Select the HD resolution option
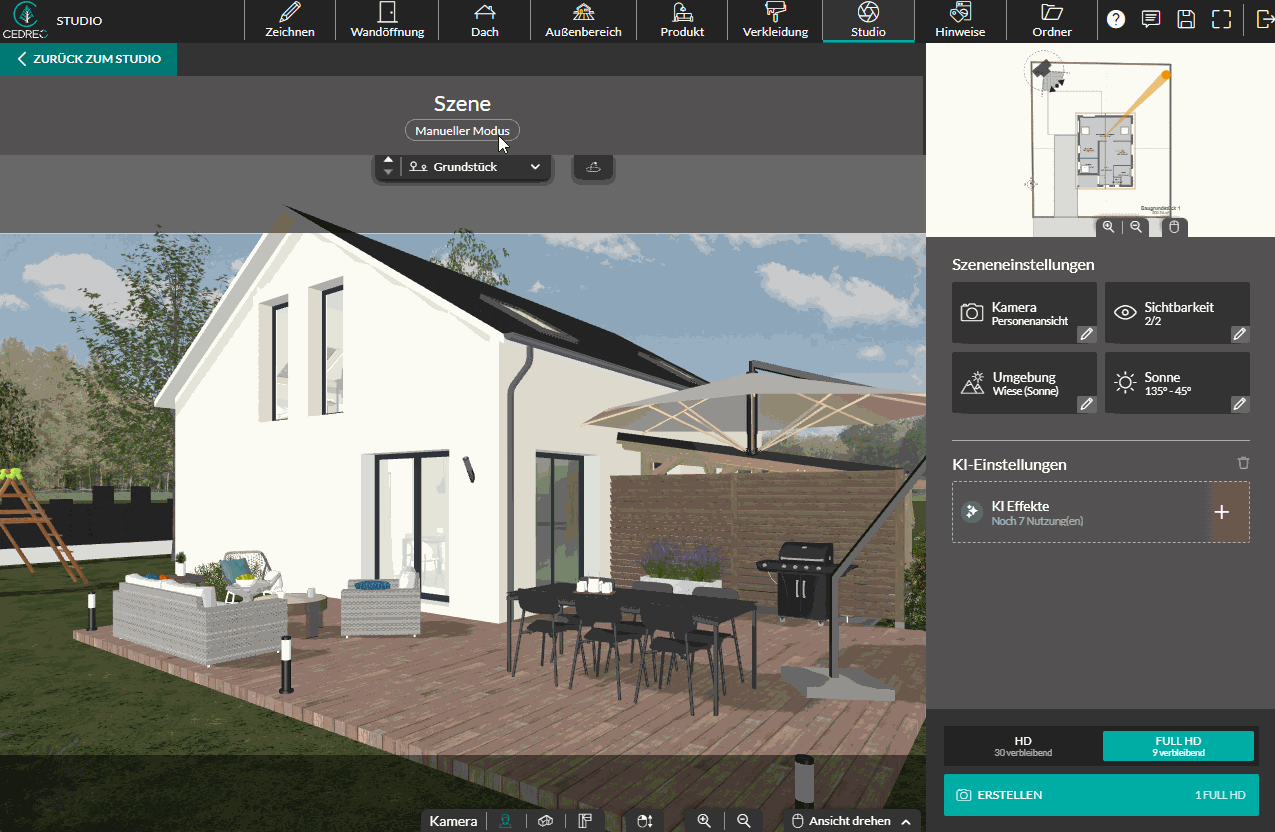The height and width of the screenshot is (832, 1275). [1022, 746]
